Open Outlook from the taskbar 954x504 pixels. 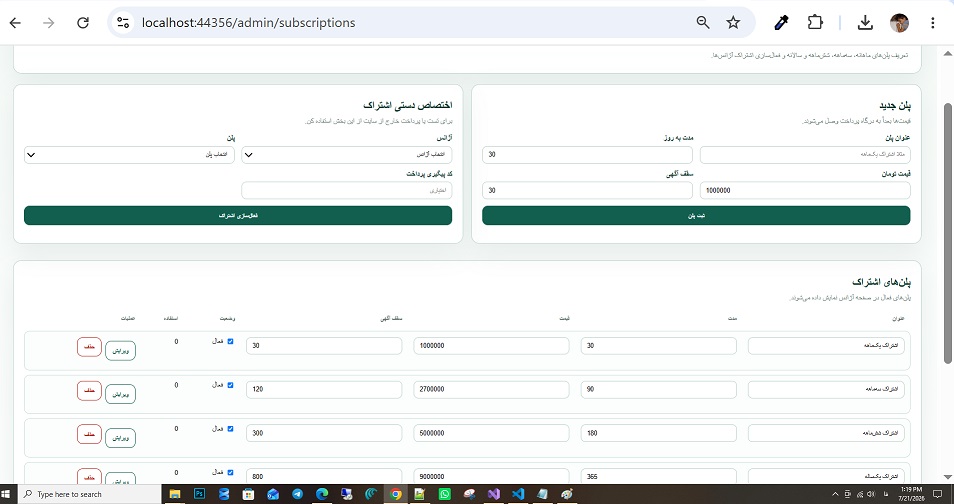point(273,494)
